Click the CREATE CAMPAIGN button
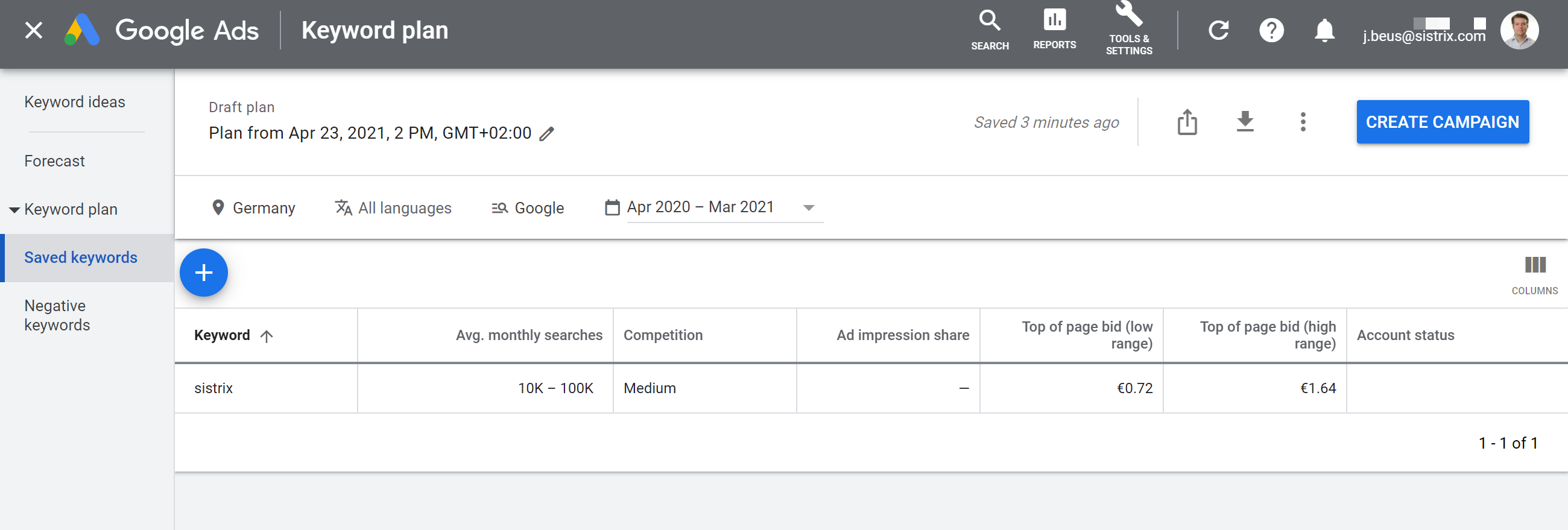Screen dimensions: 1568x530 pyautogui.click(x=1442, y=122)
